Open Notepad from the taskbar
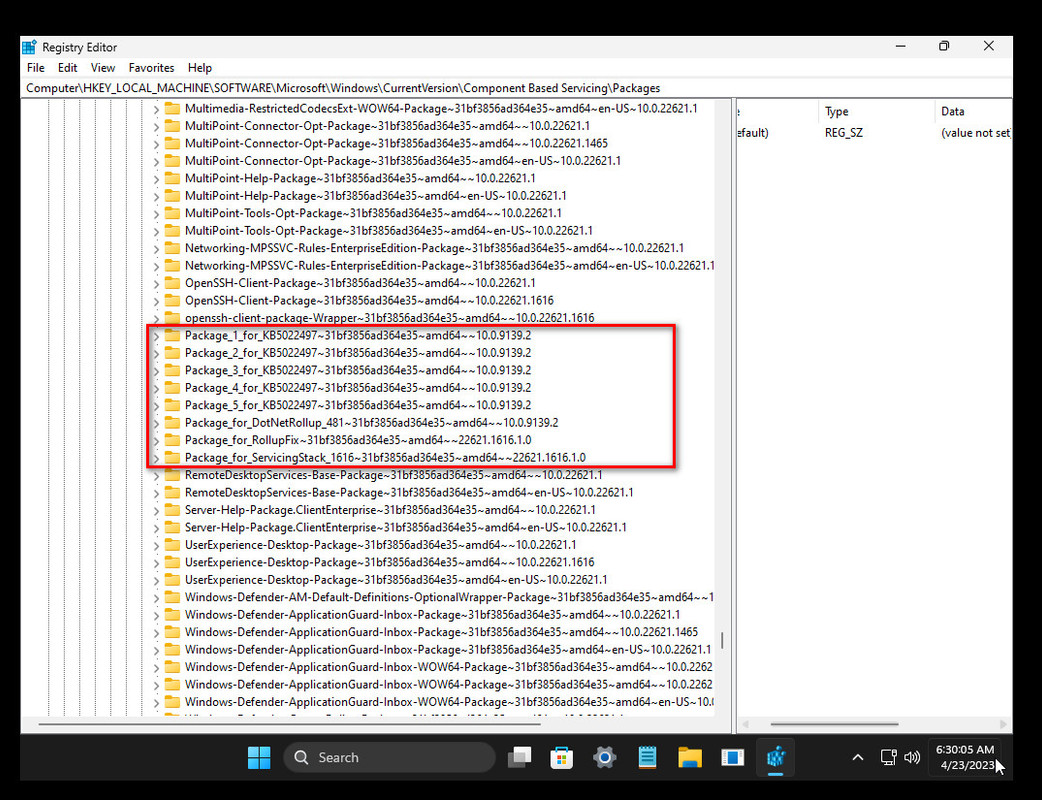 (x=647, y=757)
